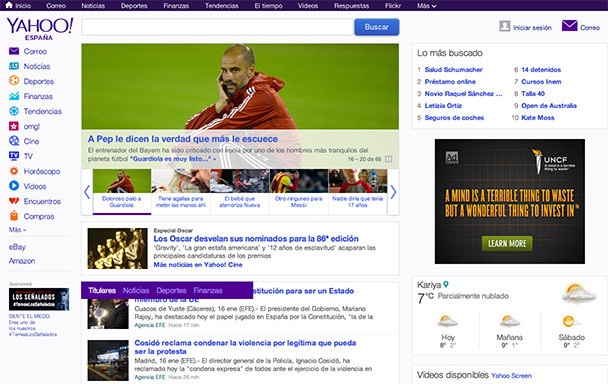Select Tiene agallas para meter thumbnail
608x384 pixels.
tap(181, 192)
